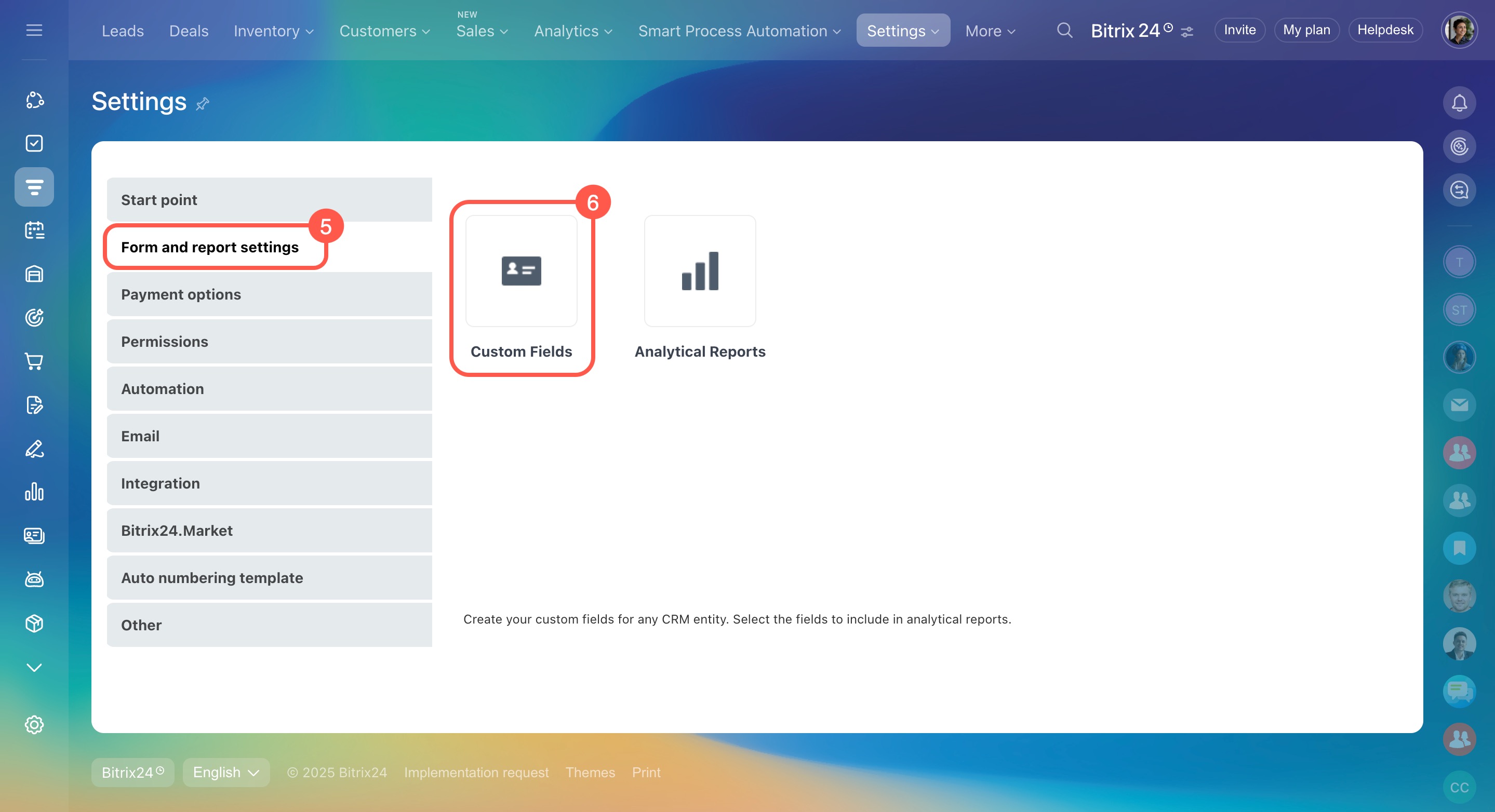Viewport: 1495px width, 812px height.
Task: Pin the Settings page with pin icon
Action: coord(202,104)
